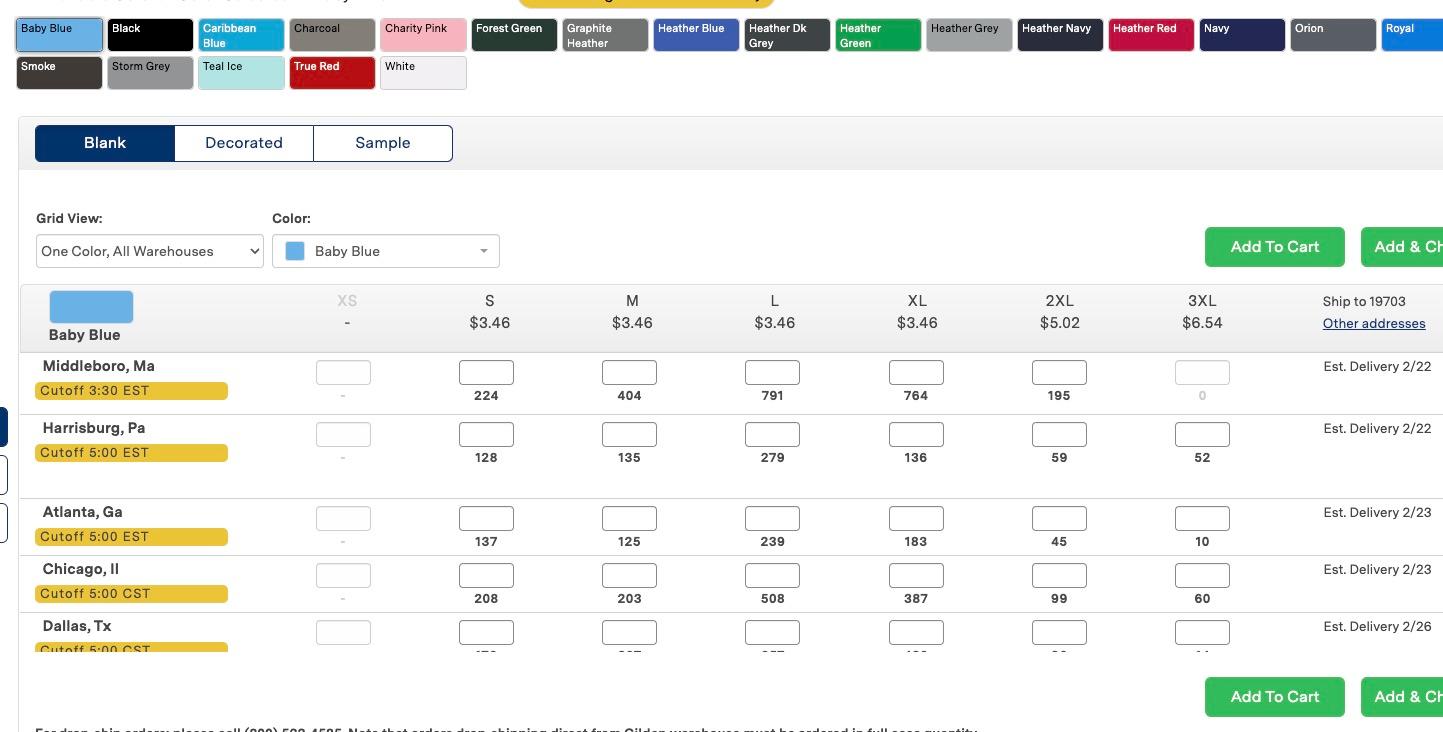
Task: Open the Sample tab
Action: click(x=383, y=143)
